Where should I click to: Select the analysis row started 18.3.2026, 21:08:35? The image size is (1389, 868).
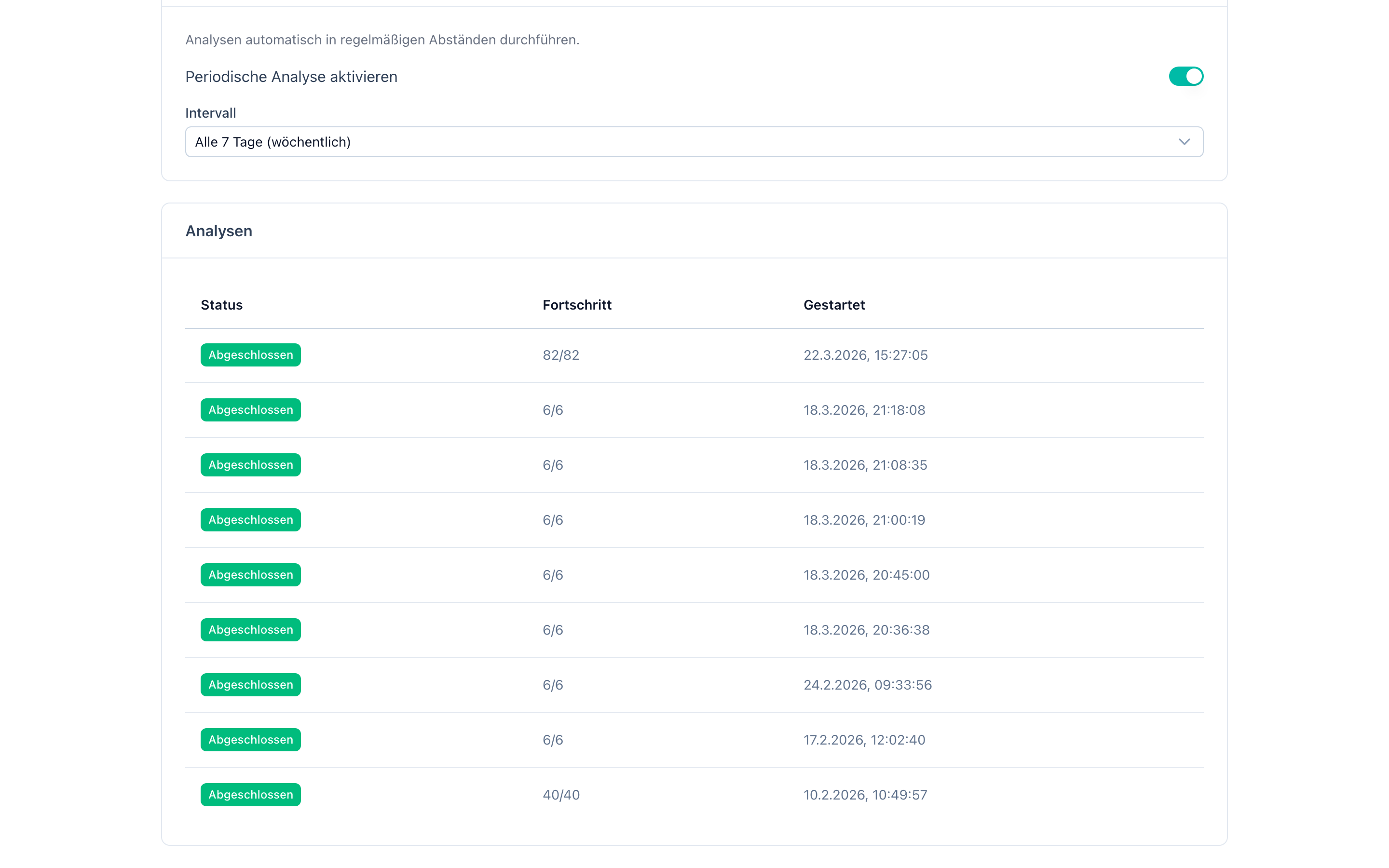tap(864, 465)
